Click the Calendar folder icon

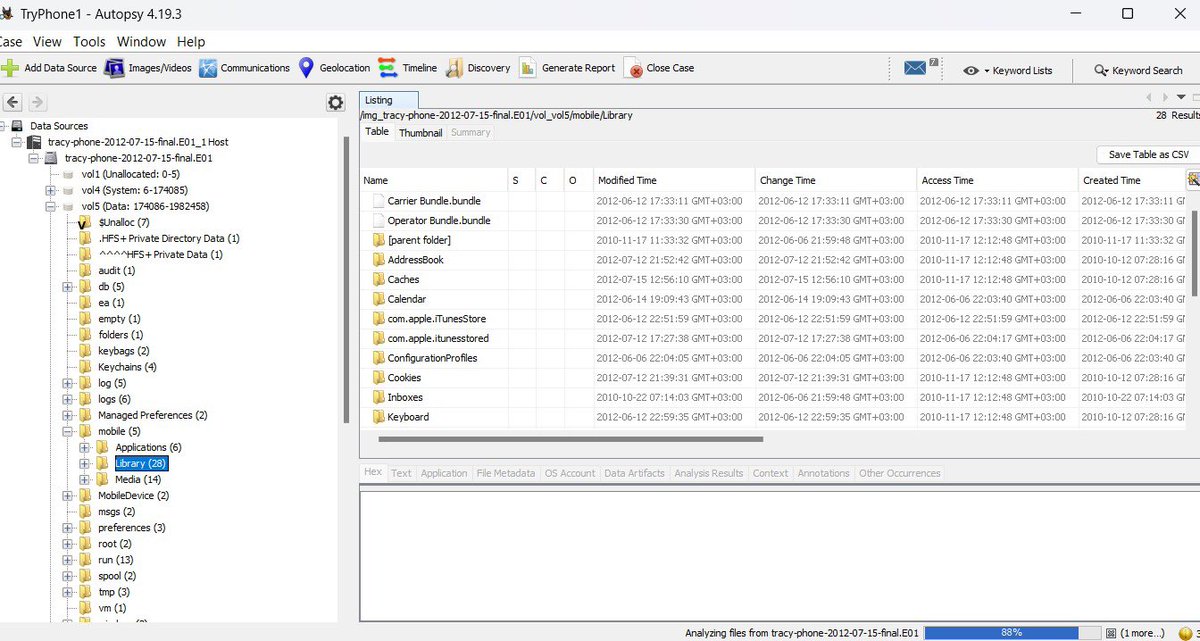click(378, 299)
